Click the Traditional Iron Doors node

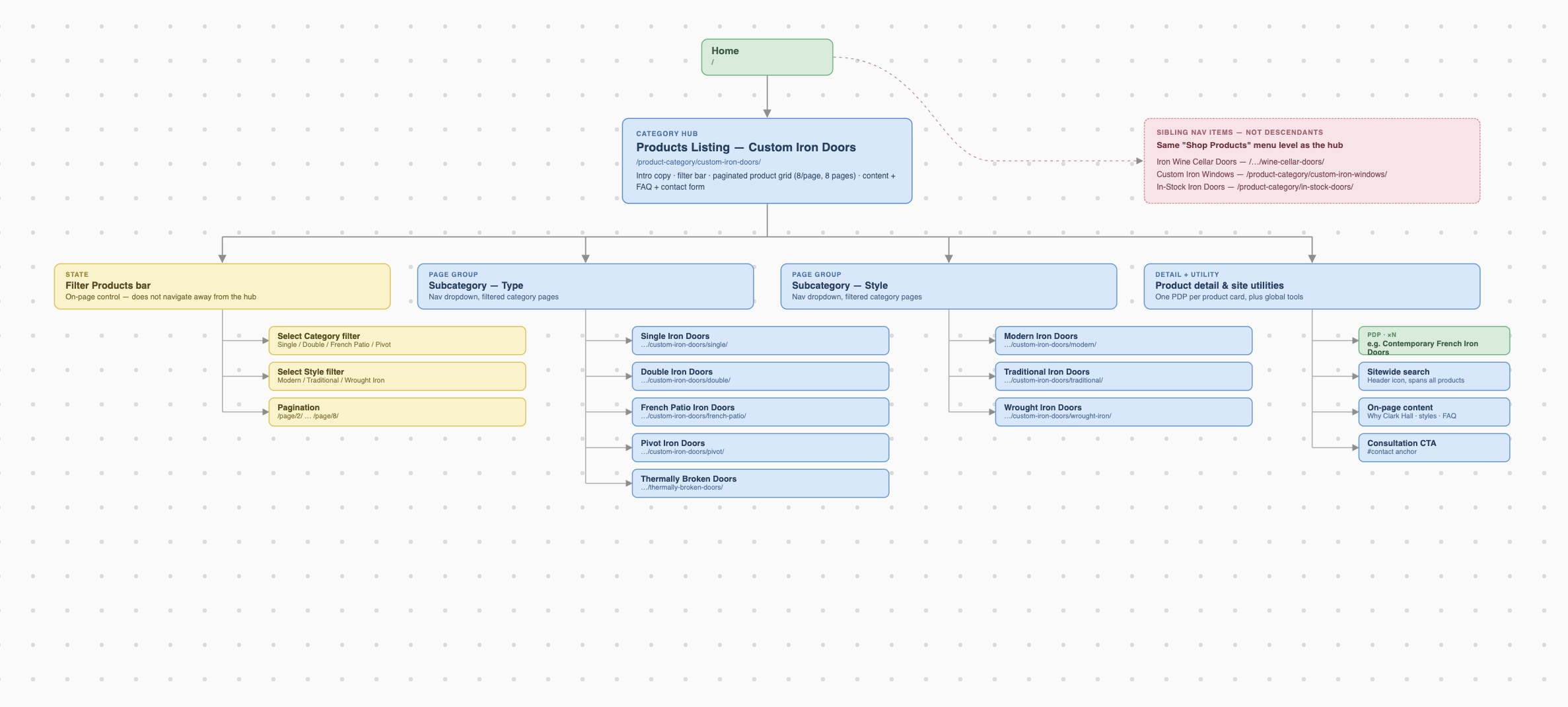(1123, 376)
